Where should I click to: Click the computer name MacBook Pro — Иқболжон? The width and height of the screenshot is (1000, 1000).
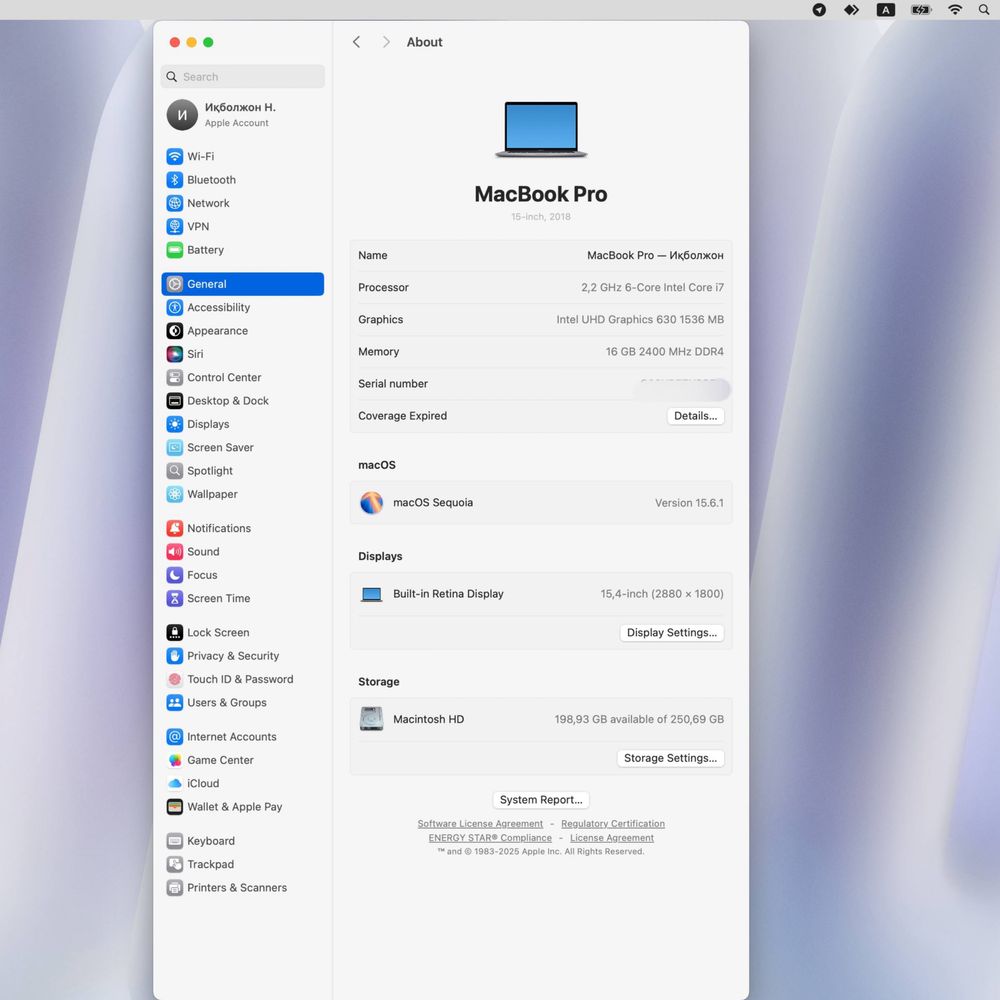point(655,255)
